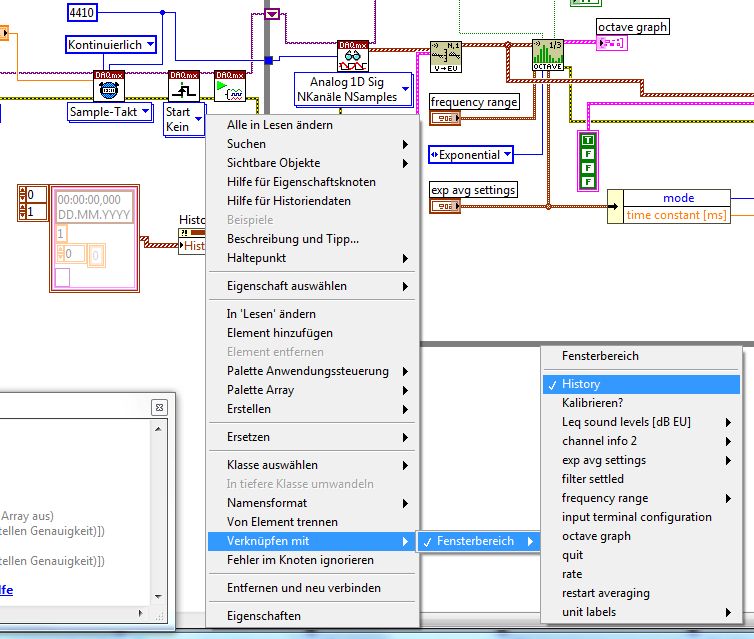This screenshot has width=754, height=639.
Task: Select Von Element trennen
Action: 312,522
